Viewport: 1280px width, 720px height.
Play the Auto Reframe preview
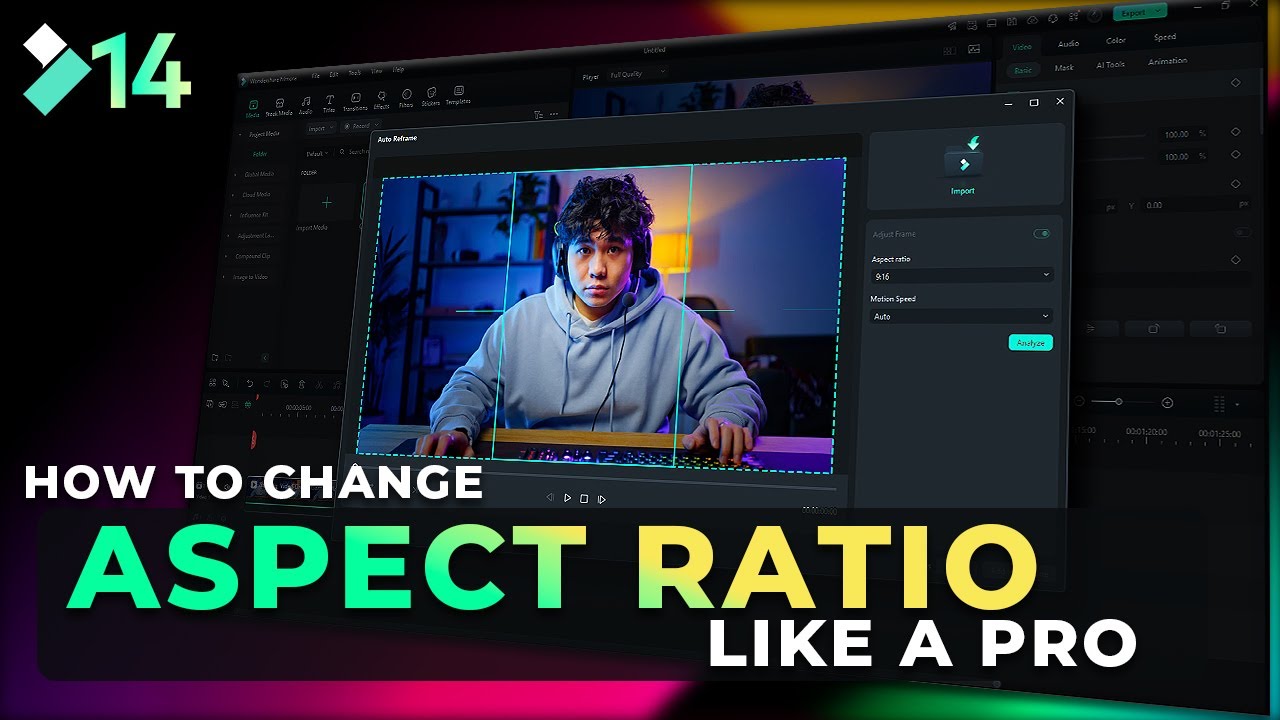567,497
